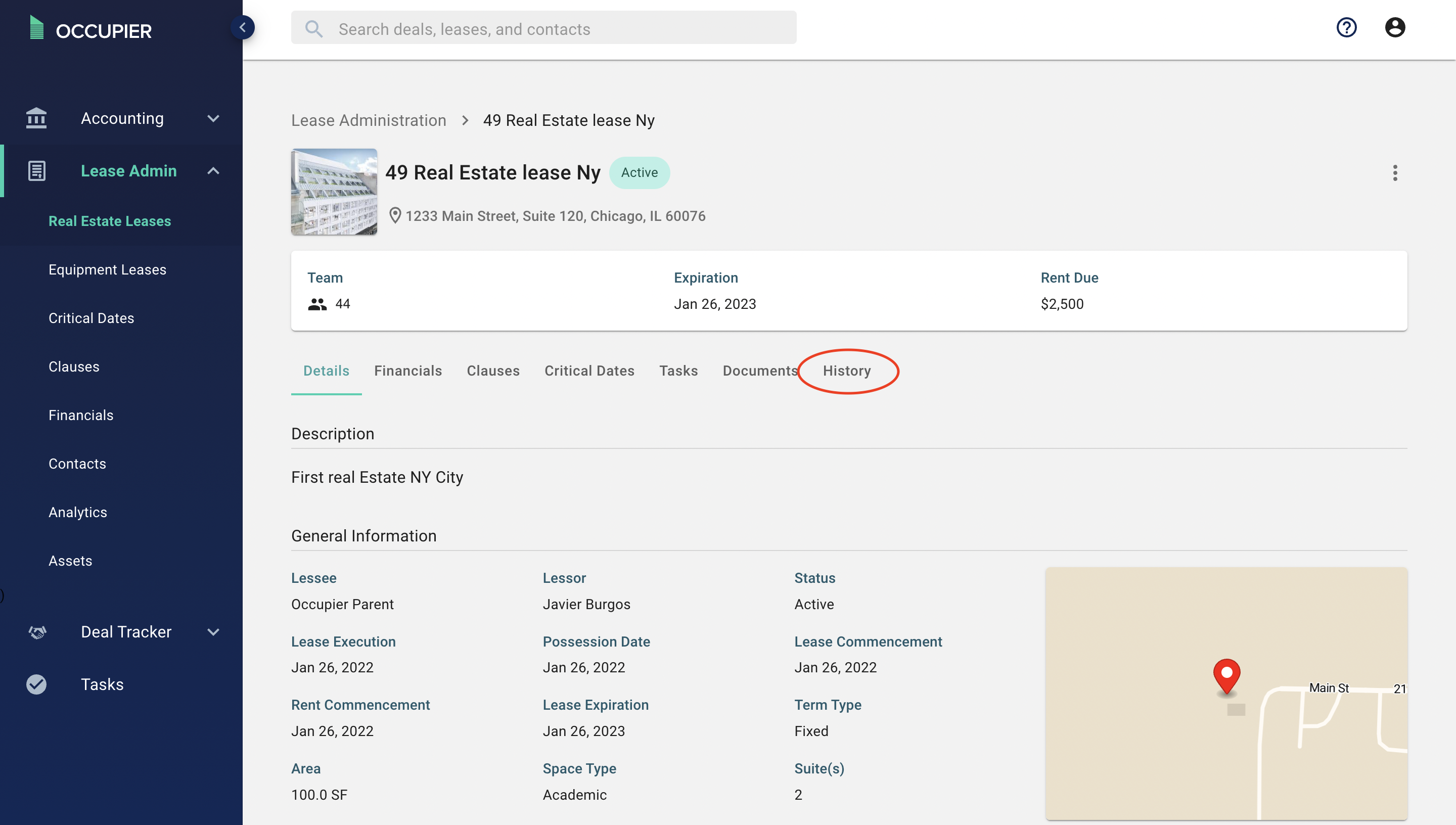Viewport: 1456px width, 825px height.
Task: Click the Occupier logo in the sidebar
Action: click(x=90, y=28)
